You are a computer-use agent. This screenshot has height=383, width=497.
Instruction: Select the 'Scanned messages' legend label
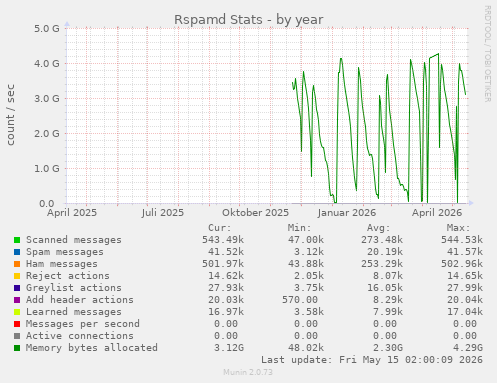coord(74,240)
